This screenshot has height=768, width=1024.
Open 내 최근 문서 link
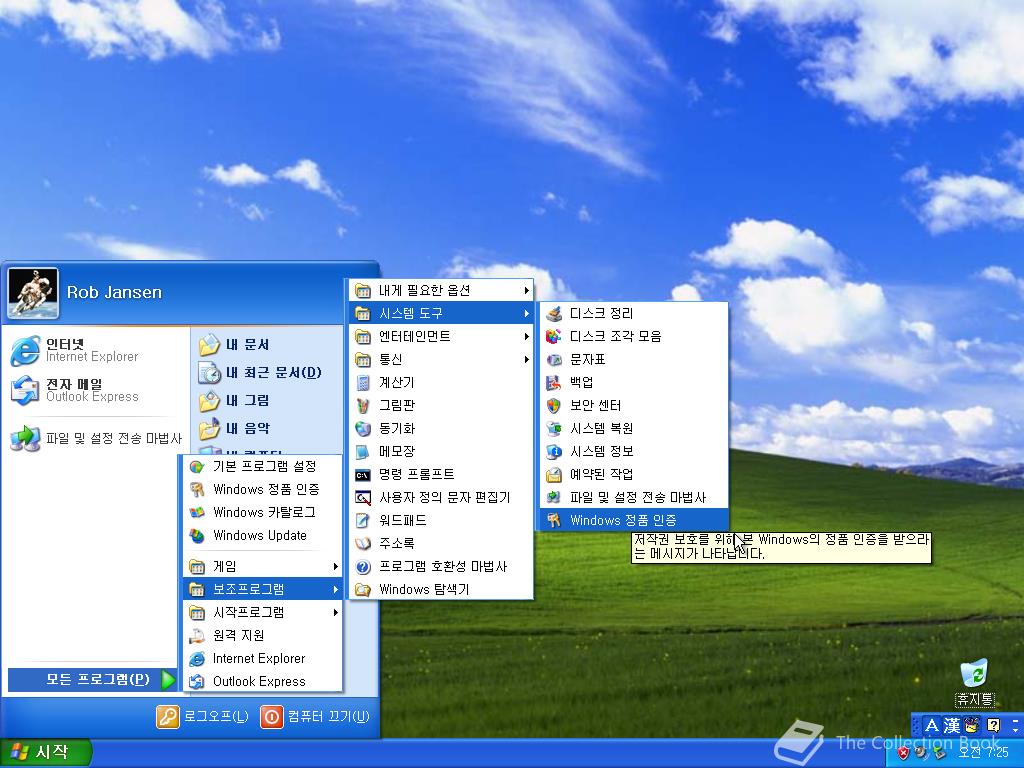[x=260, y=373]
